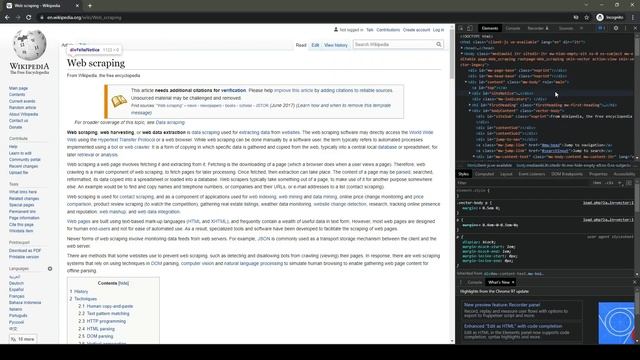Click the browser Forward arrow
The height and width of the screenshot is (360, 640).
click(x=18, y=18)
